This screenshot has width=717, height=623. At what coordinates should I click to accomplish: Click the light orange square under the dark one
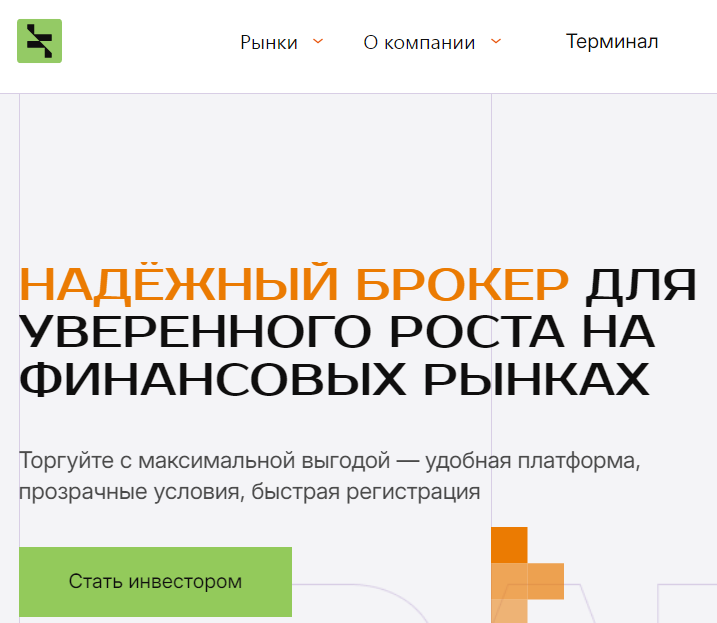509,581
